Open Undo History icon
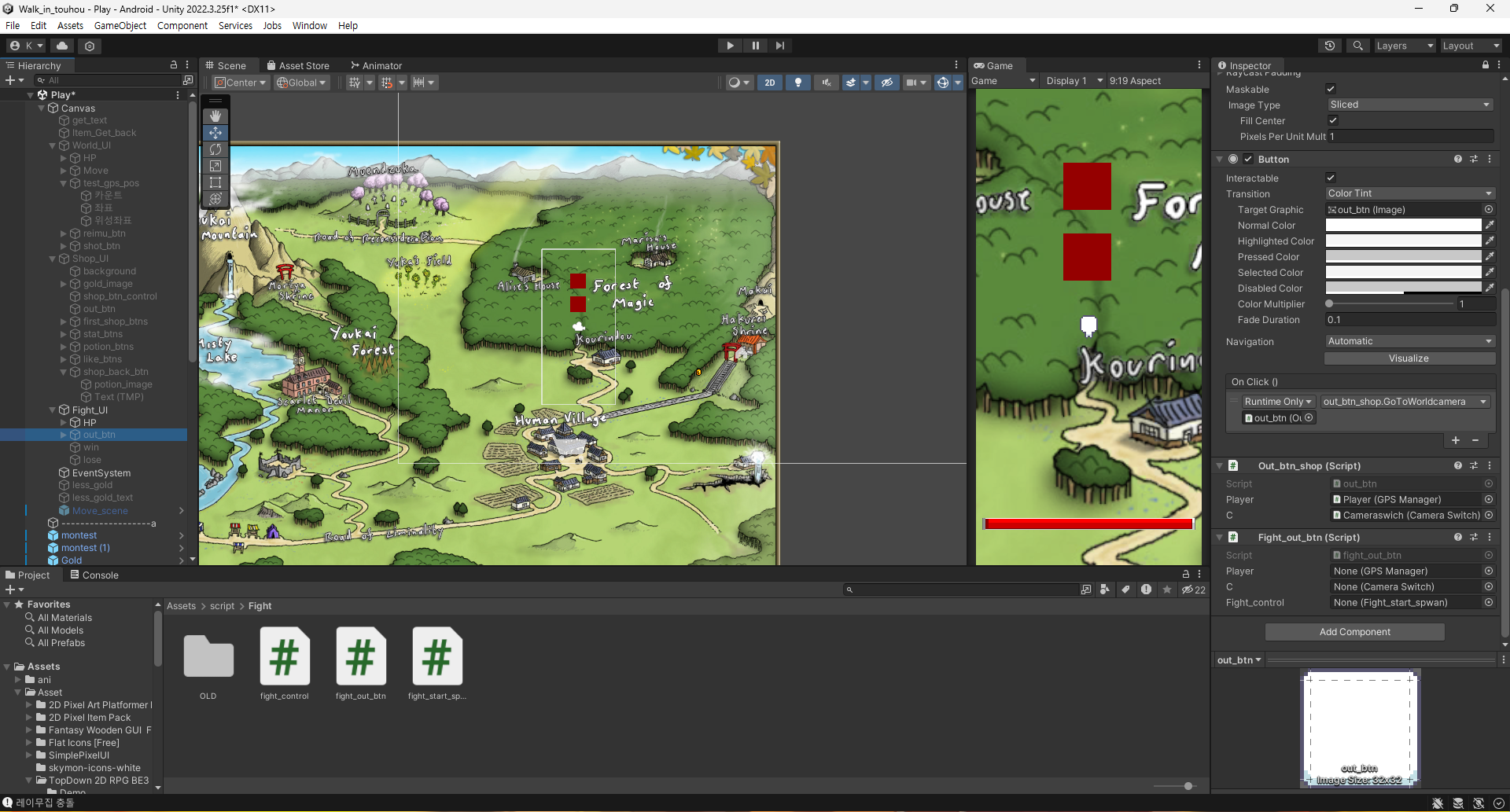 point(1330,46)
